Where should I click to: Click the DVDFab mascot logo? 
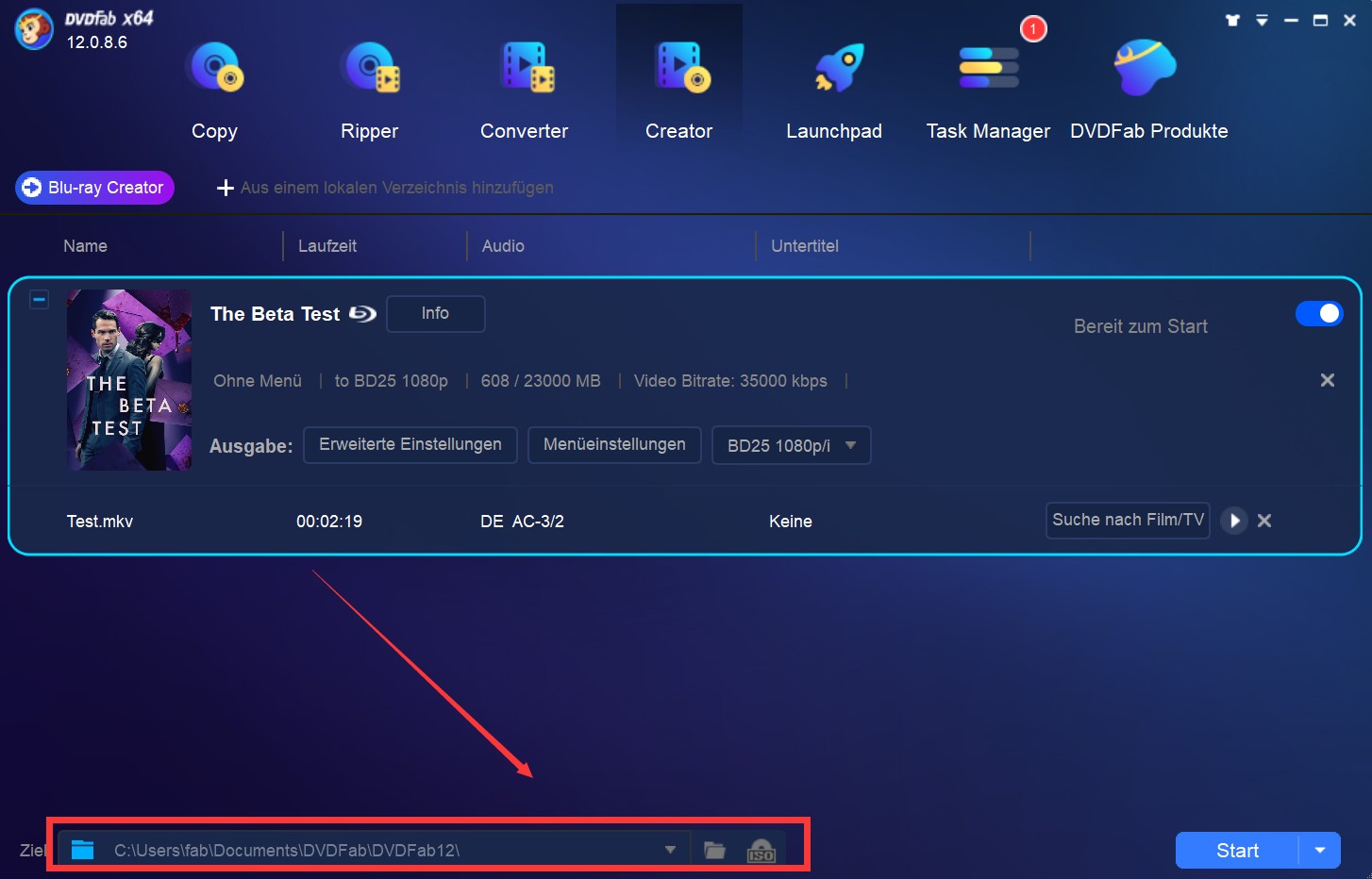(x=34, y=29)
